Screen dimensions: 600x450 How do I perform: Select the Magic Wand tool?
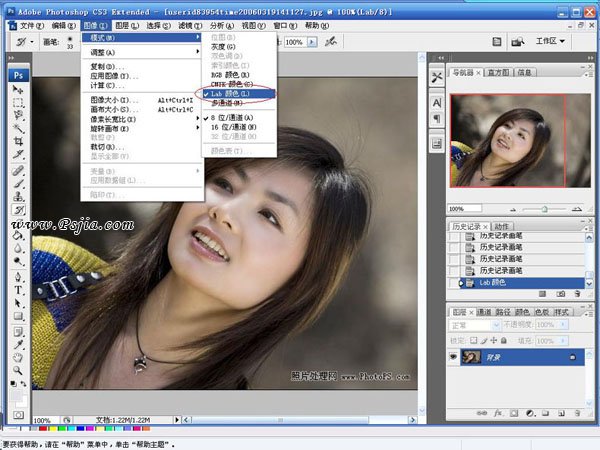18,128
